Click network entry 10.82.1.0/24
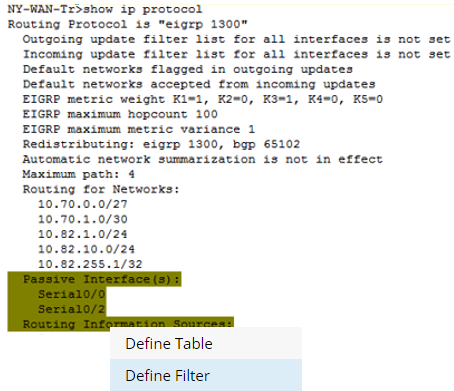This screenshot has width=454, height=391. point(83,234)
